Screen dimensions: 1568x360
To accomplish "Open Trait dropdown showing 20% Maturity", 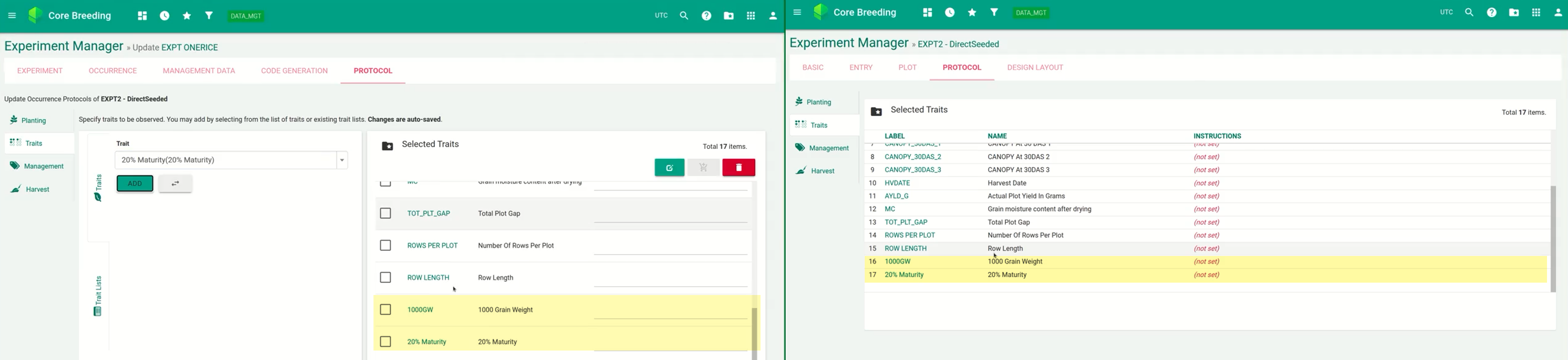I will [231, 160].
